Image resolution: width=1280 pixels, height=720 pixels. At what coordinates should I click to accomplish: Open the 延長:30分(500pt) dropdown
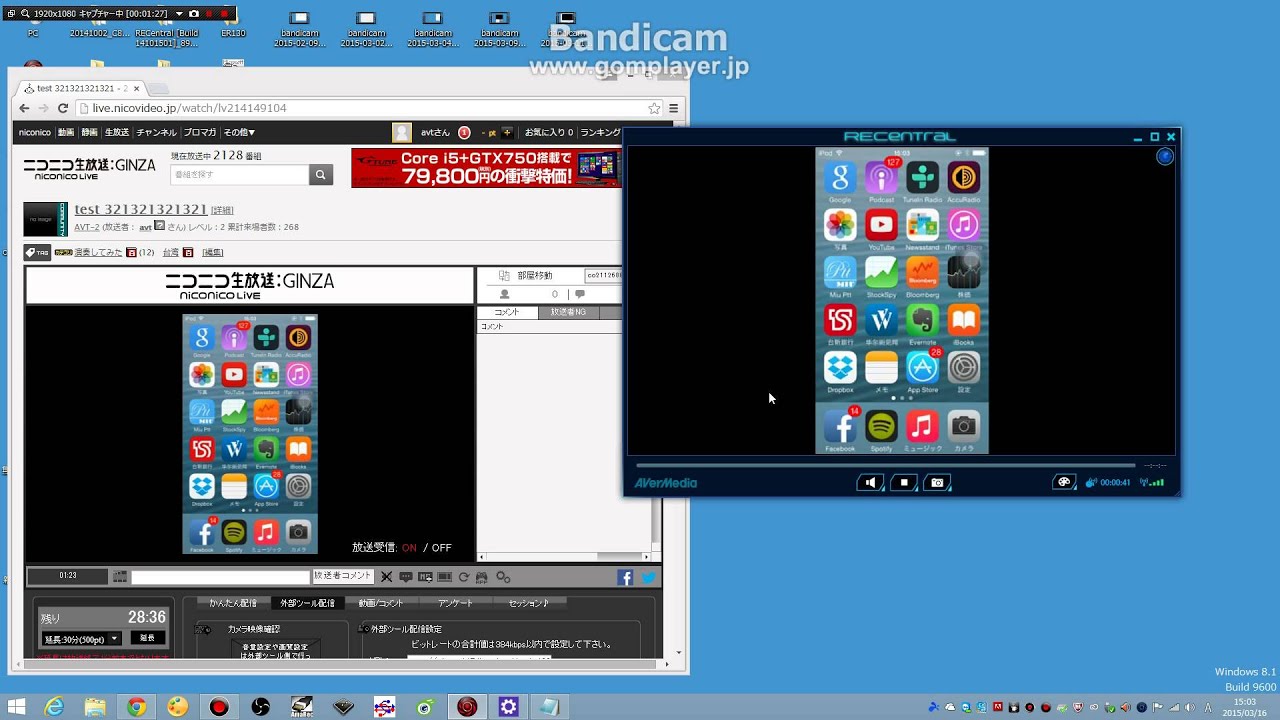[x=81, y=638]
